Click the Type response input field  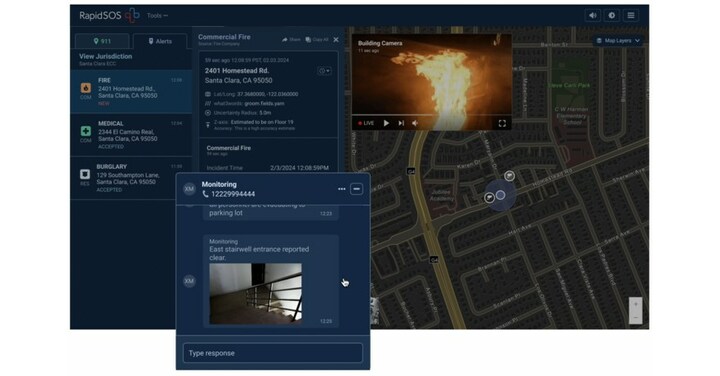[273, 353]
